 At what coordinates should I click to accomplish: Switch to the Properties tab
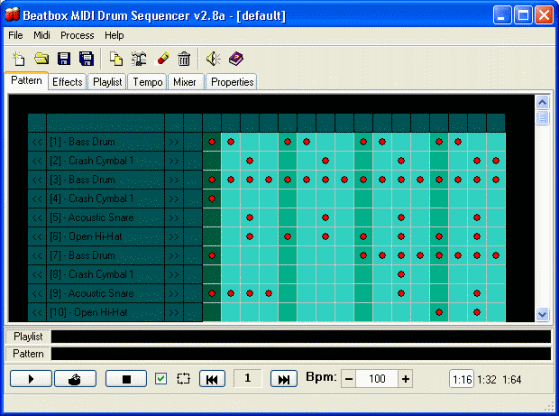(x=232, y=82)
